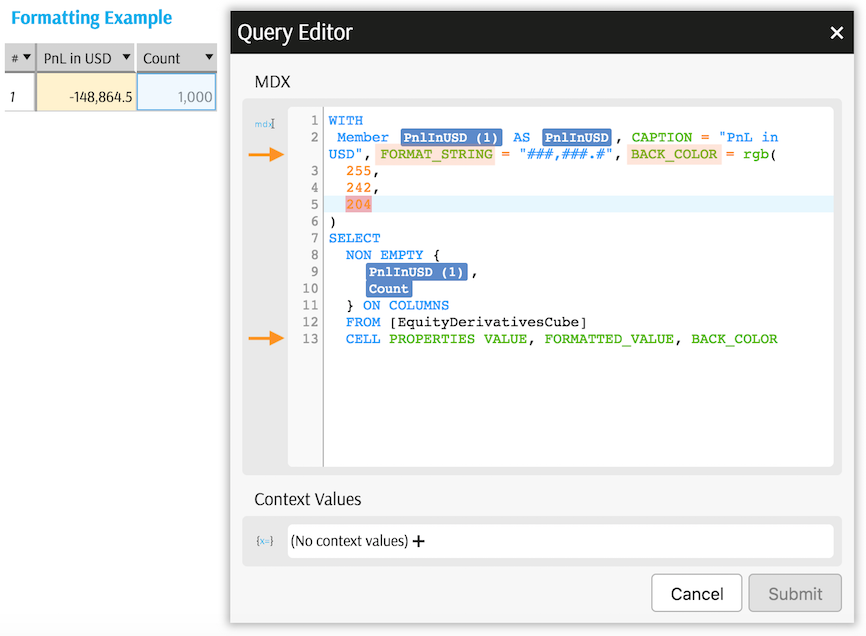Screen dimensions: 866x636
Task: Add a context value with plus icon
Action: pos(419,541)
